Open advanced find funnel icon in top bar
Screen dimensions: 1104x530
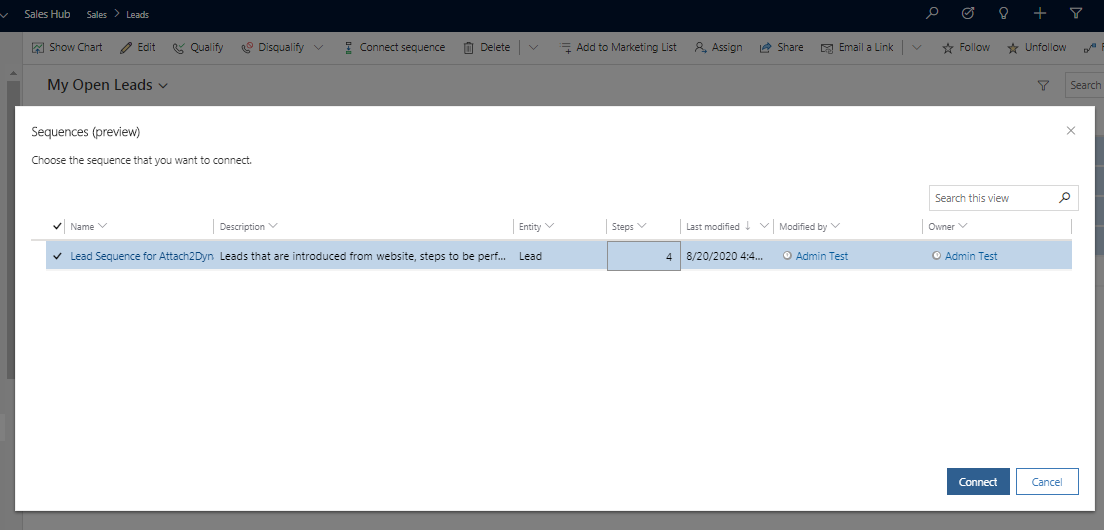pos(1076,14)
